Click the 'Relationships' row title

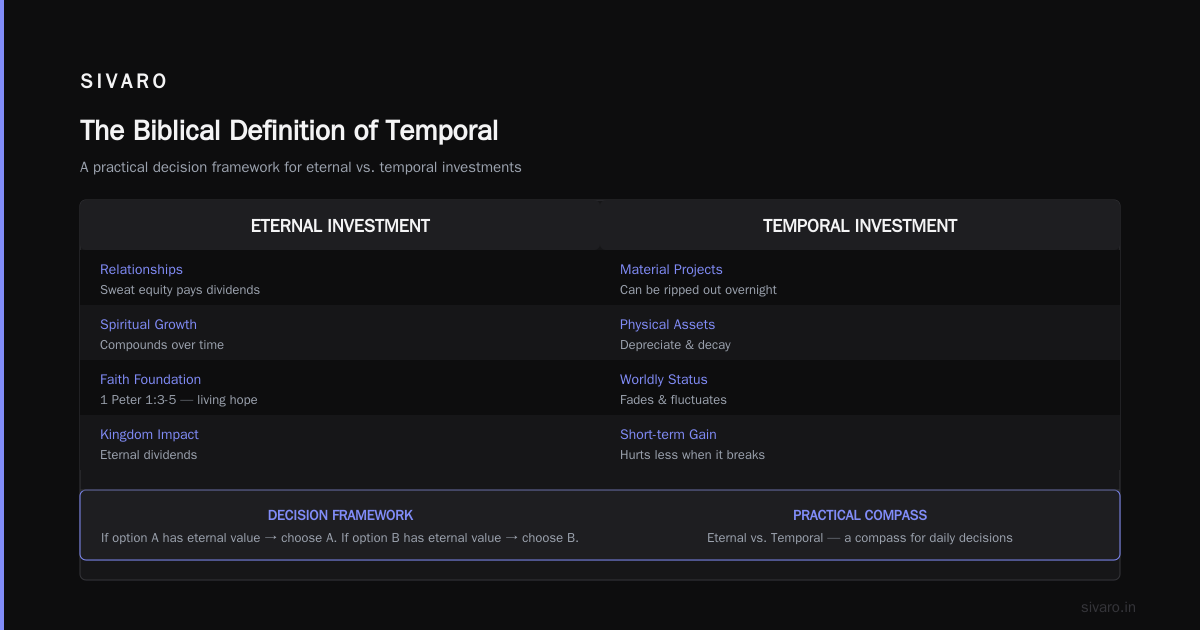click(141, 269)
